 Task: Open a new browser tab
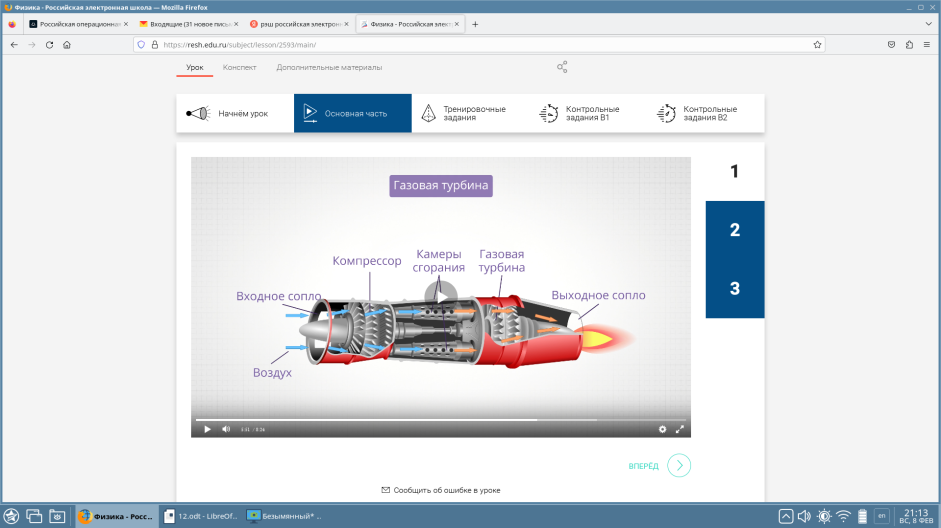coord(475,23)
